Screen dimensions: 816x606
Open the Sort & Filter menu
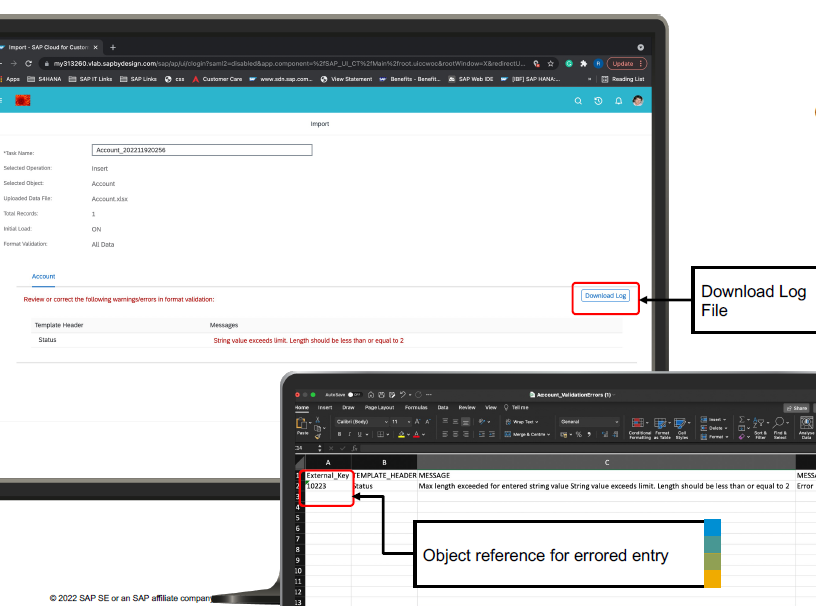[x=760, y=428]
